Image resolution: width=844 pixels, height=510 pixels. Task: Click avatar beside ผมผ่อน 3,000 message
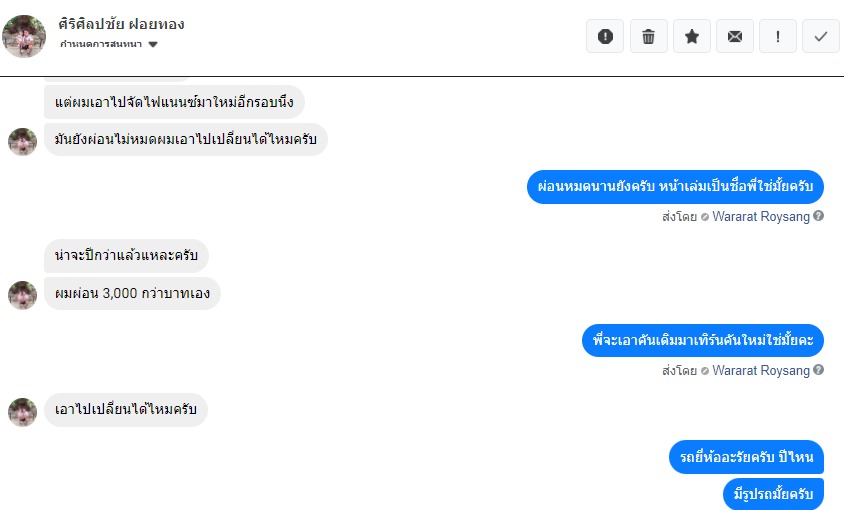(23, 295)
